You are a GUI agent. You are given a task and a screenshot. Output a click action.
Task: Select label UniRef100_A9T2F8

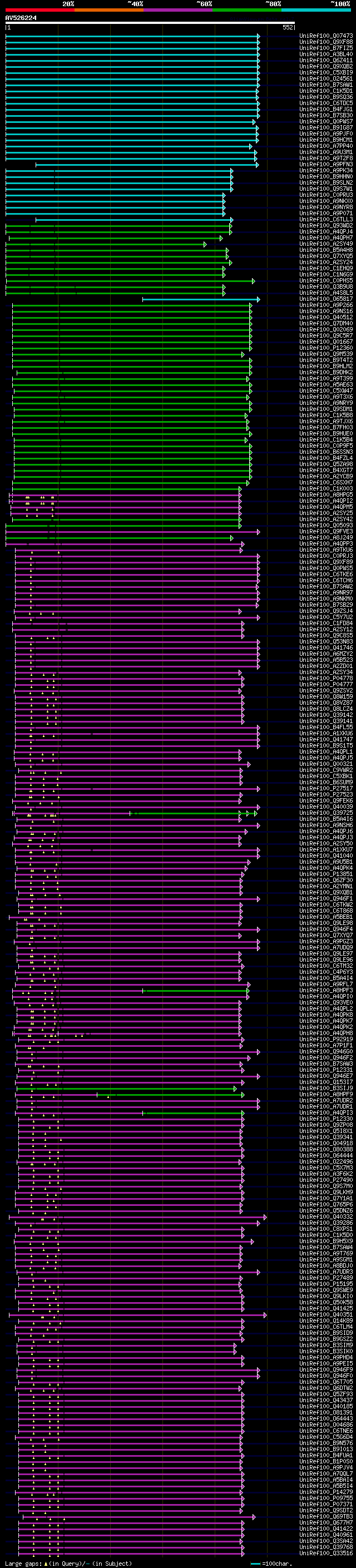pyautogui.click(x=326, y=159)
